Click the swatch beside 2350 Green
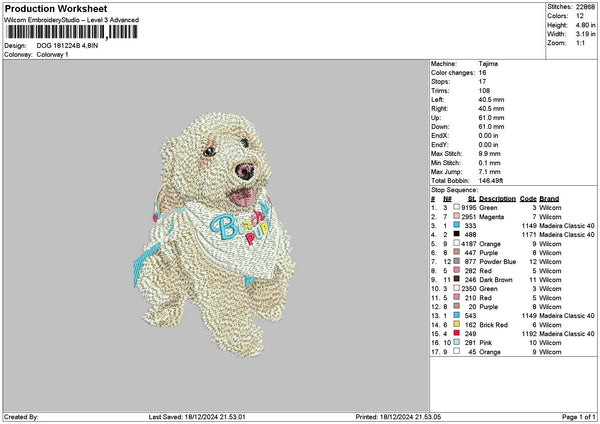The height and width of the screenshot is (424, 600). coord(457,288)
